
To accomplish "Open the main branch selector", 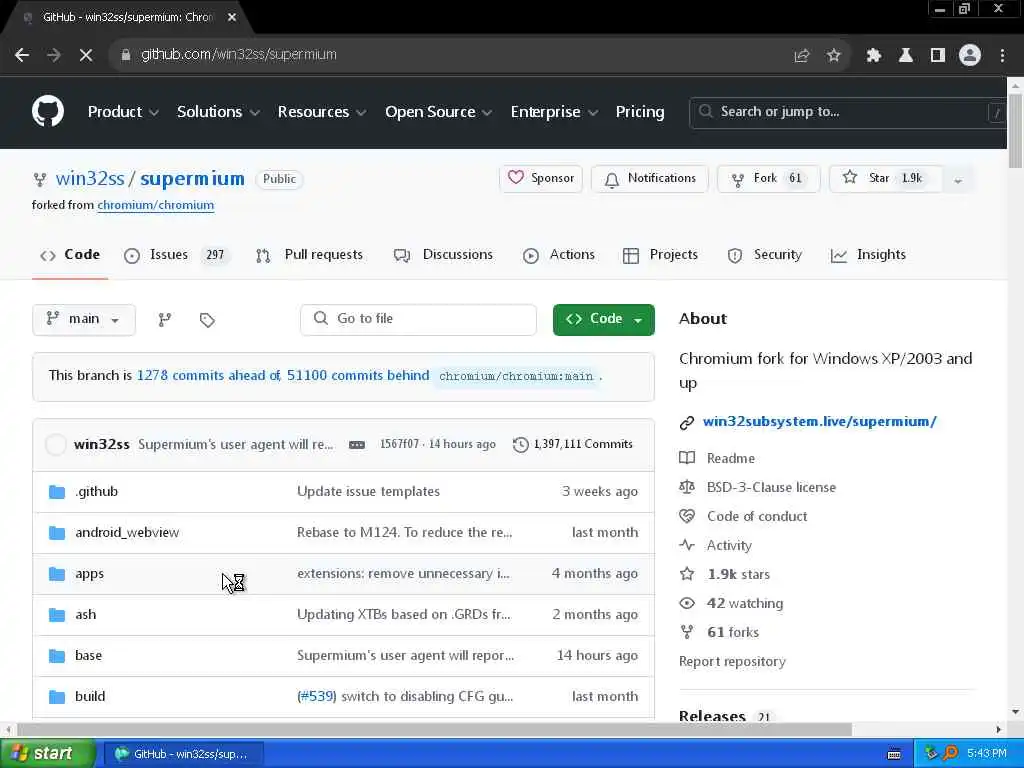I will click(x=84, y=319).
